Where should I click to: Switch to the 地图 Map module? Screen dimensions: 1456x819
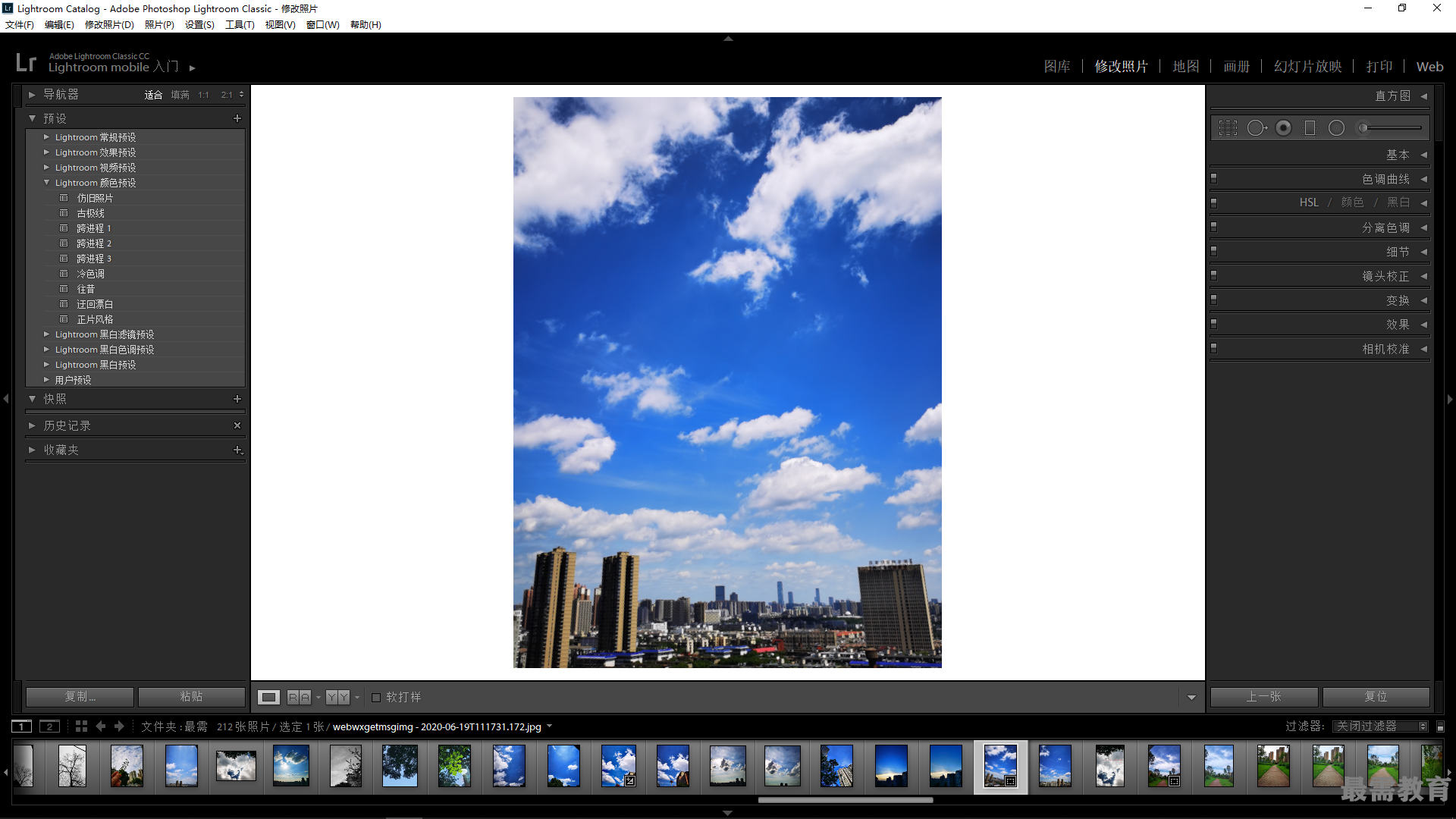pyautogui.click(x=1186, y=67)
